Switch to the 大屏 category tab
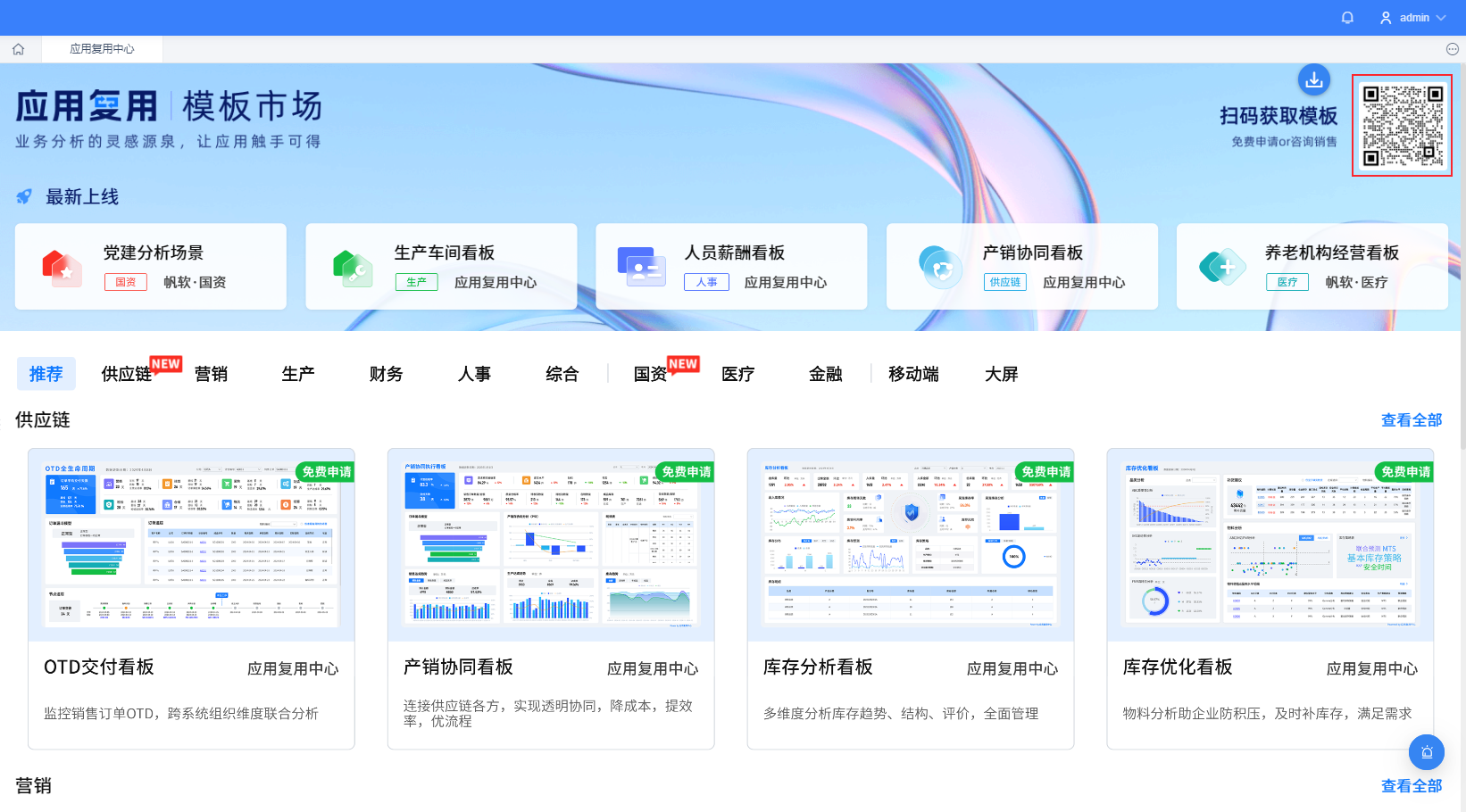 (1001, 374)
